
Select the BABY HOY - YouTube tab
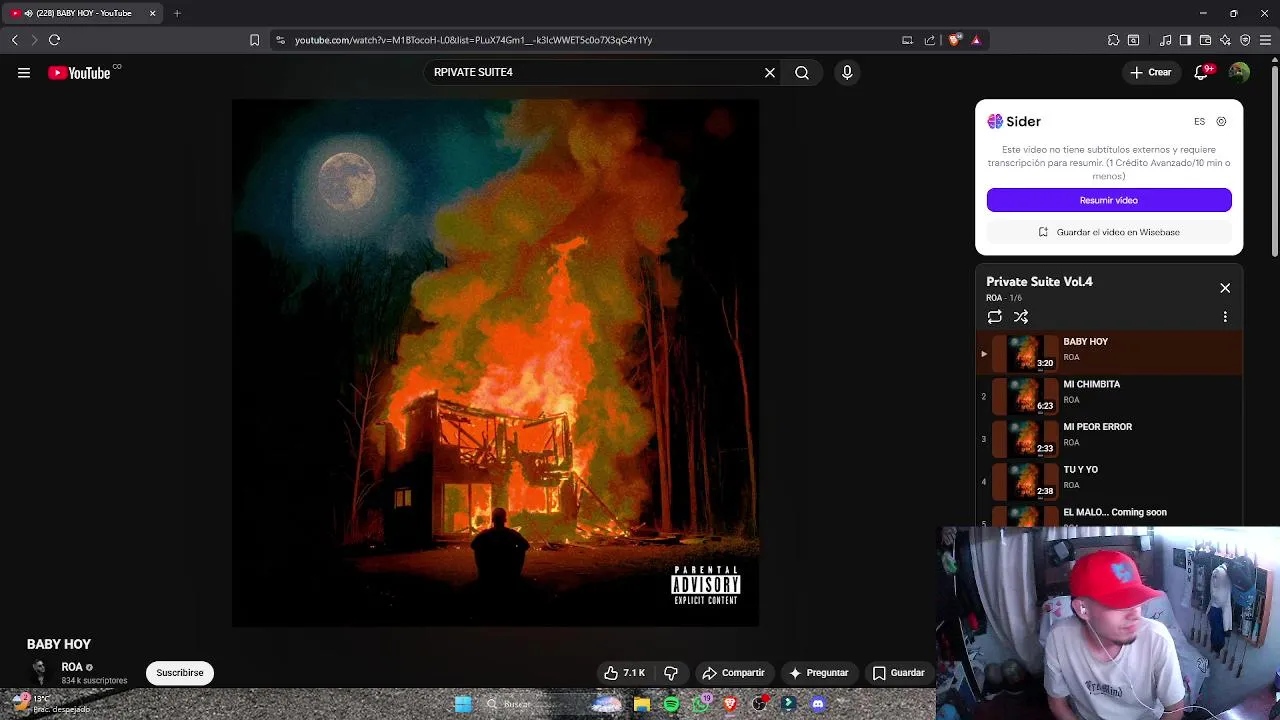point(83,13)
